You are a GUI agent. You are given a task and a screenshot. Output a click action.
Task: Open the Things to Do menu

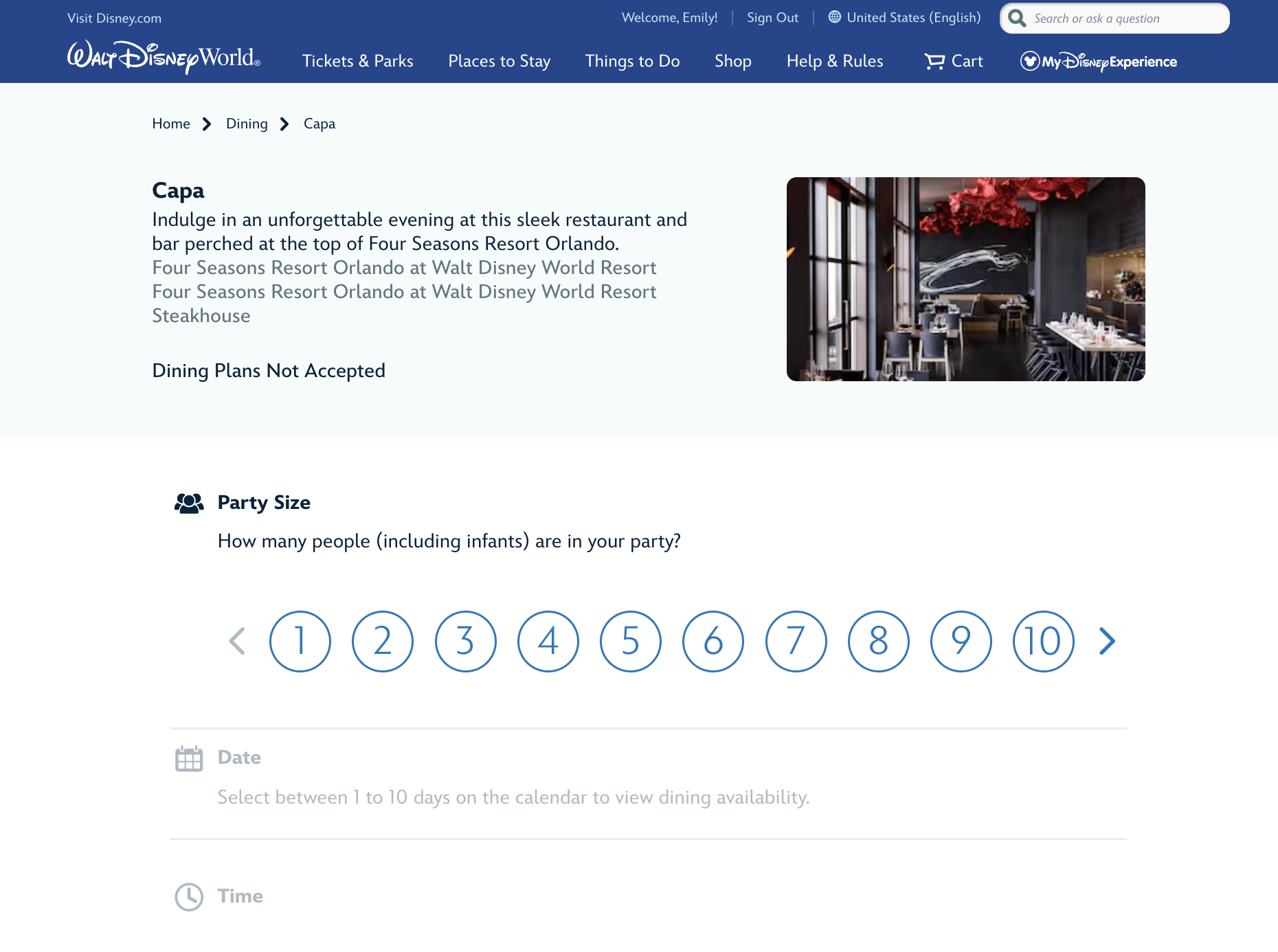633,61
